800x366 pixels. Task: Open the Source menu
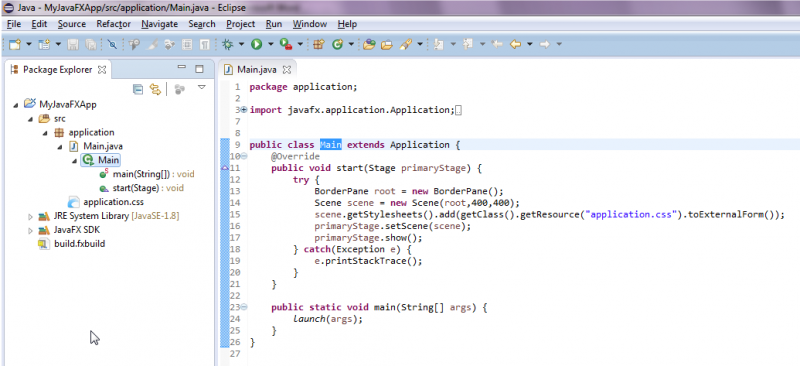coord(72,24)
